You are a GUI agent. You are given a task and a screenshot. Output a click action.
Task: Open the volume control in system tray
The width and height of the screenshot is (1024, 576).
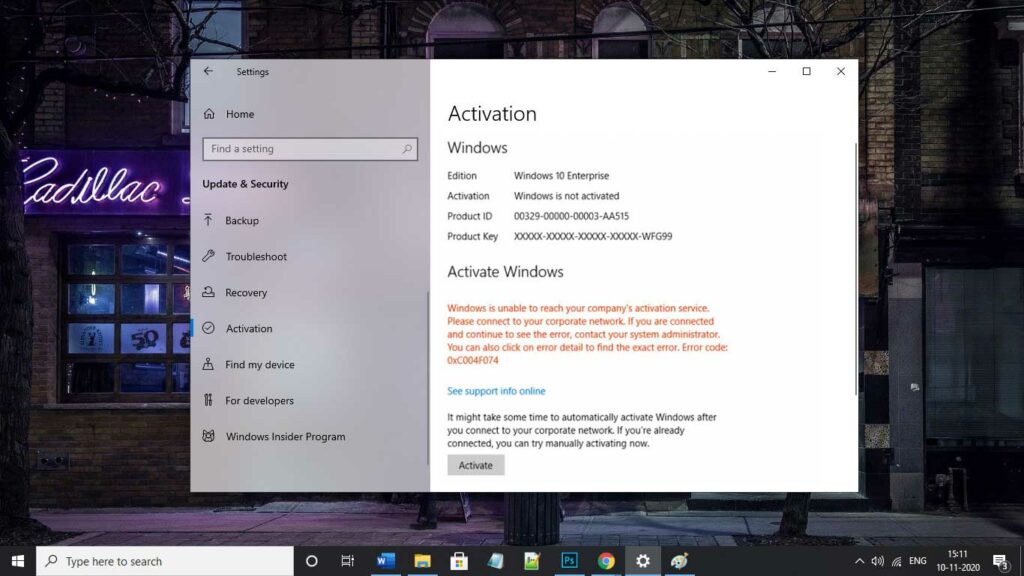point(878,561)
